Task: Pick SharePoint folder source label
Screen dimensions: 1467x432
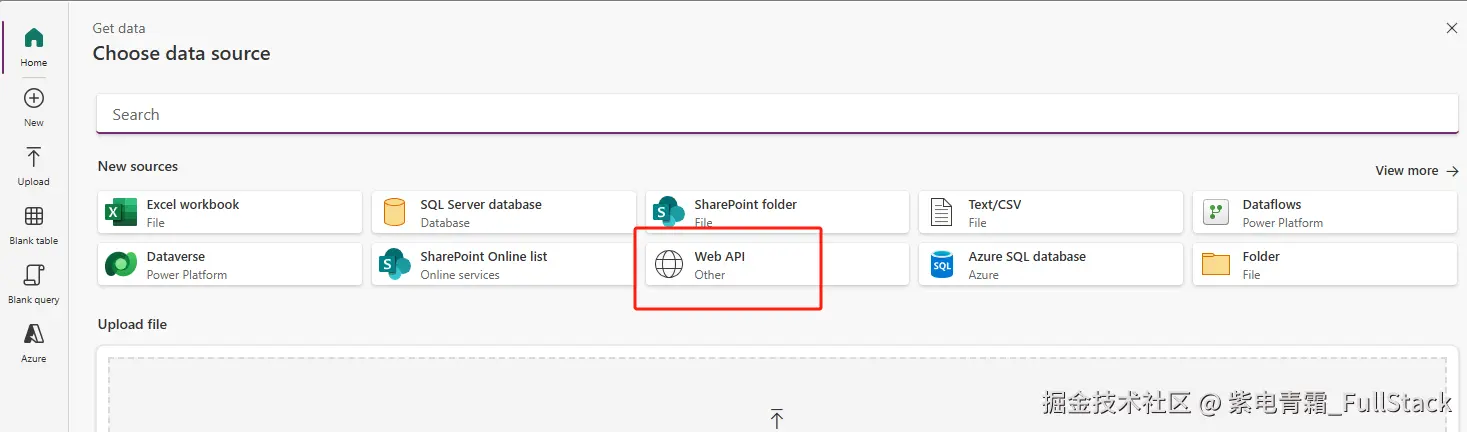Action: (x=746, y=204)
